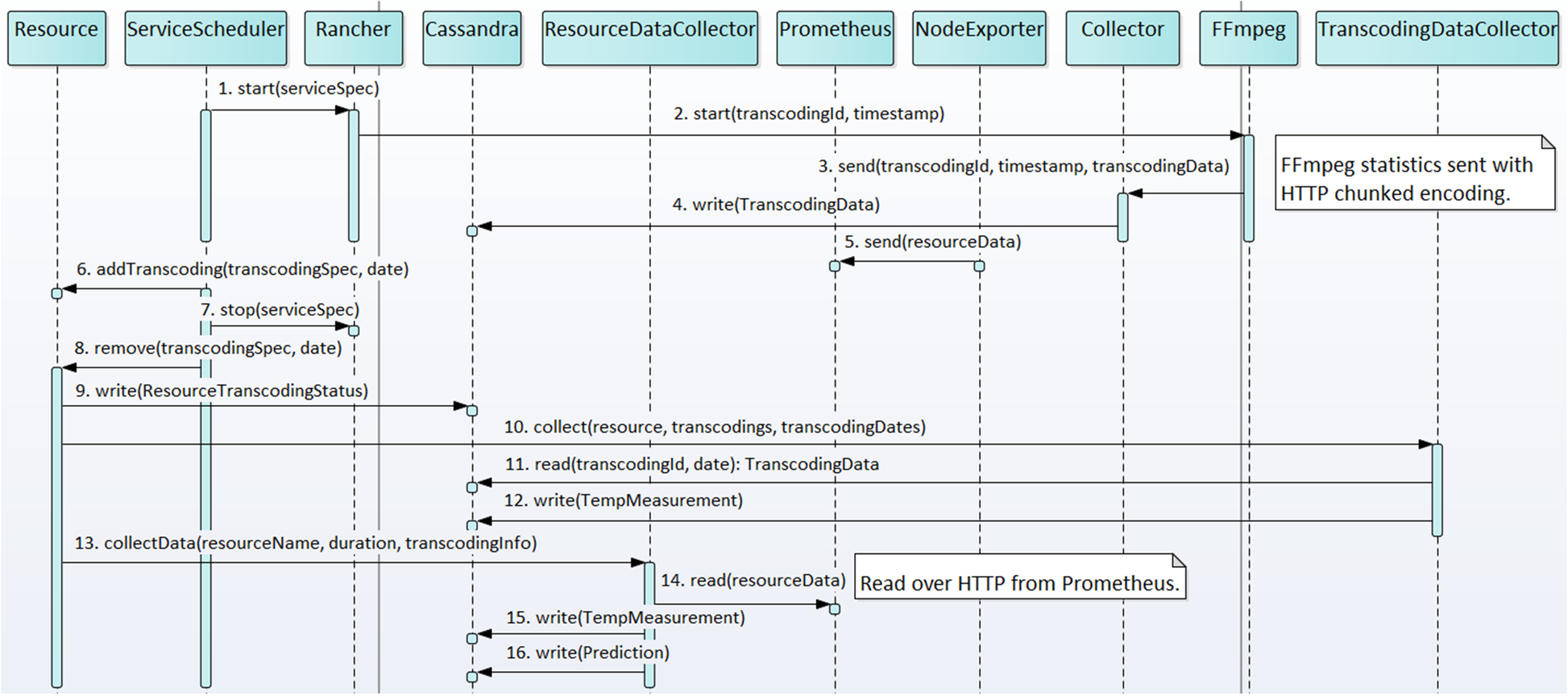1568x696 pixels.
Task: Click message label '1. start(serviceSpec)'
Action: [298, 89]
